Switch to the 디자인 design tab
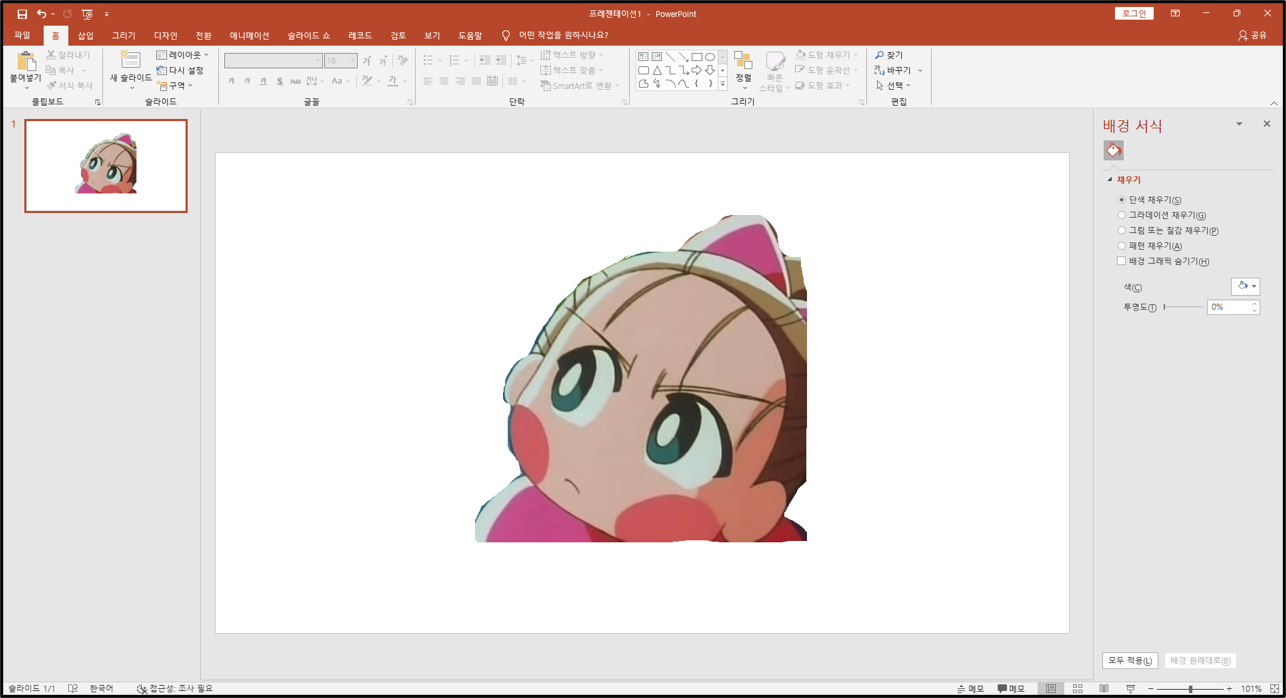This screenshot has width=1286, height=698. coord(166,35)
